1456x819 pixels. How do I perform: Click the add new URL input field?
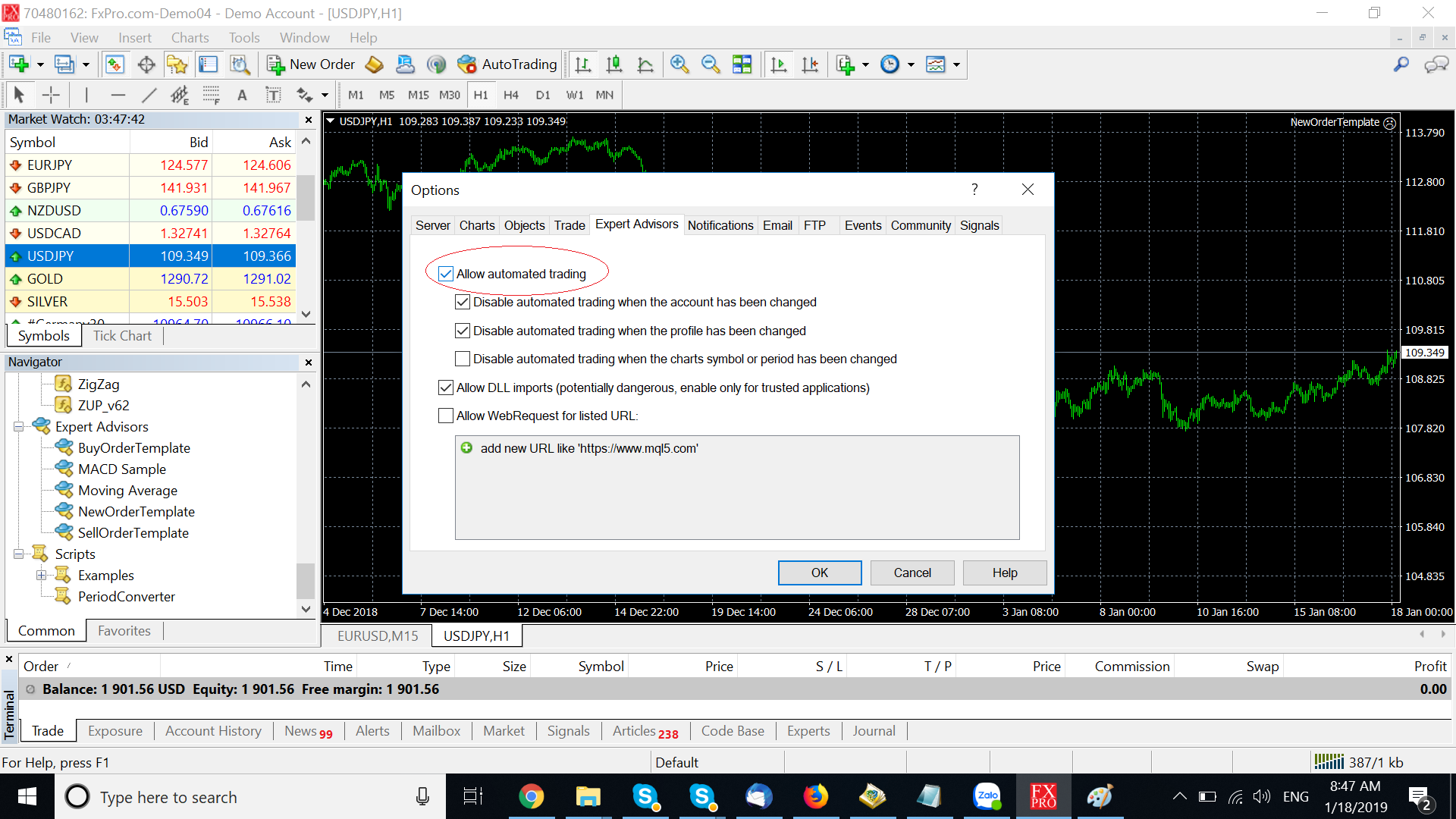[x=588, y=448]
